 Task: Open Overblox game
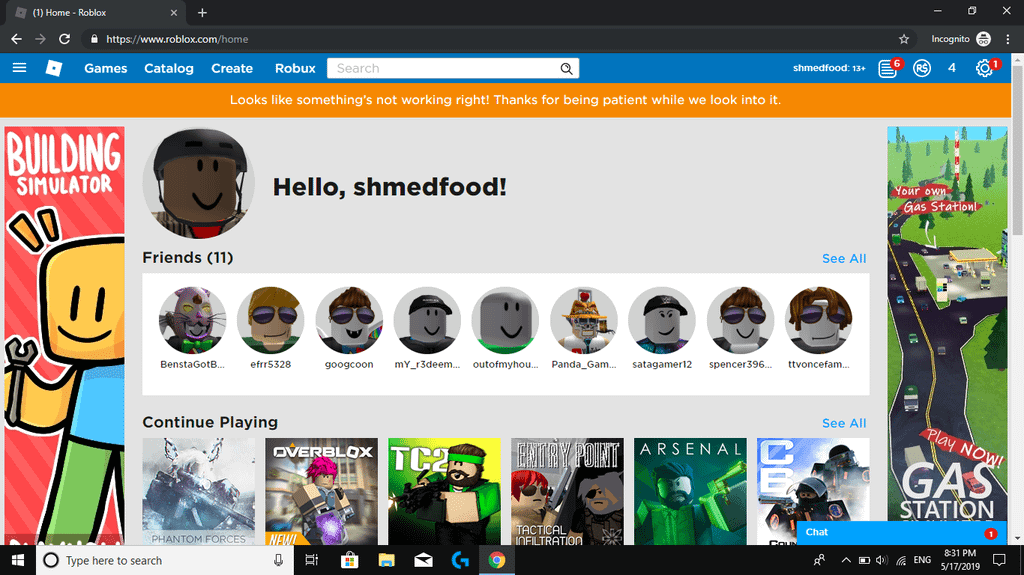pos(321,491)
